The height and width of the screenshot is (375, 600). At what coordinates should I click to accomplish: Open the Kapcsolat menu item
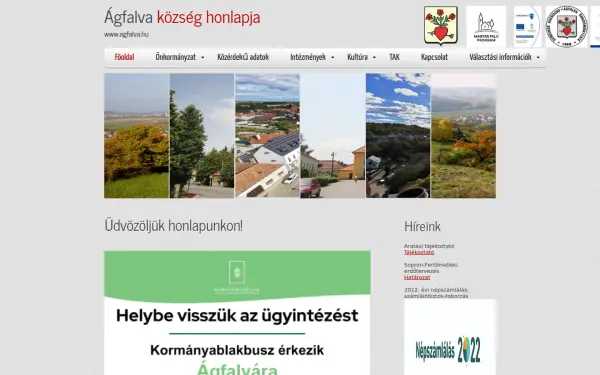point(434,57)
